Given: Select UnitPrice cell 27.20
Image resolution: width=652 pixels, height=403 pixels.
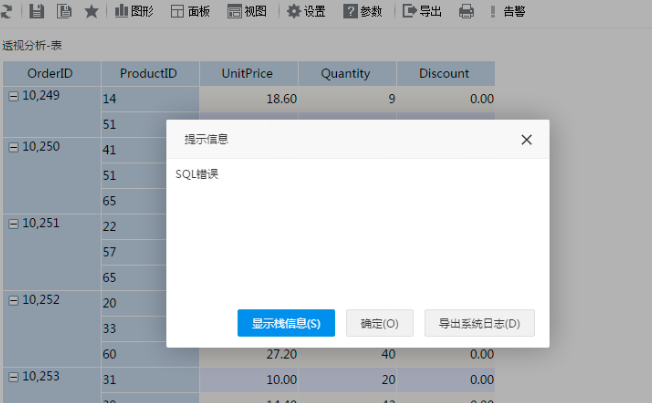Looking at the screenshot, I should coord(249,354).
